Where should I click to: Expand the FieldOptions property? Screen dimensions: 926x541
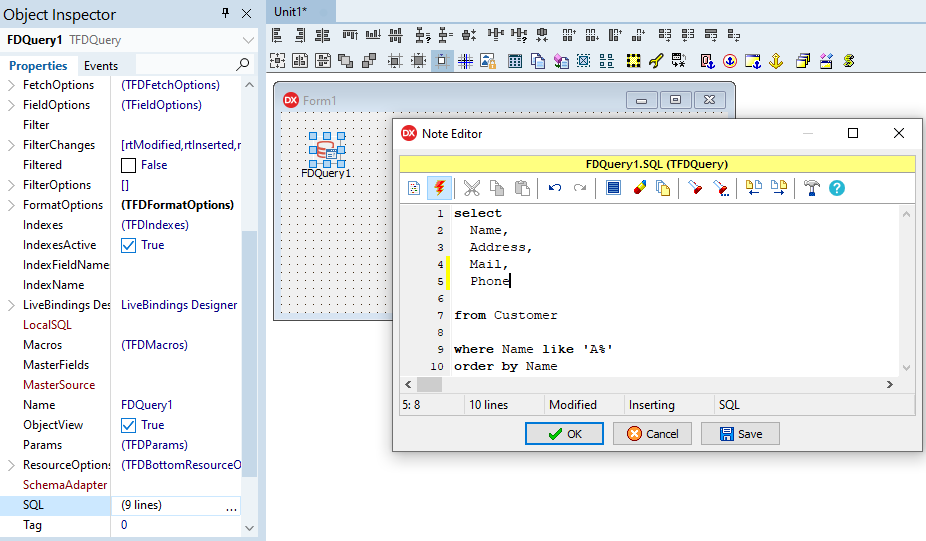coord(11,105)
